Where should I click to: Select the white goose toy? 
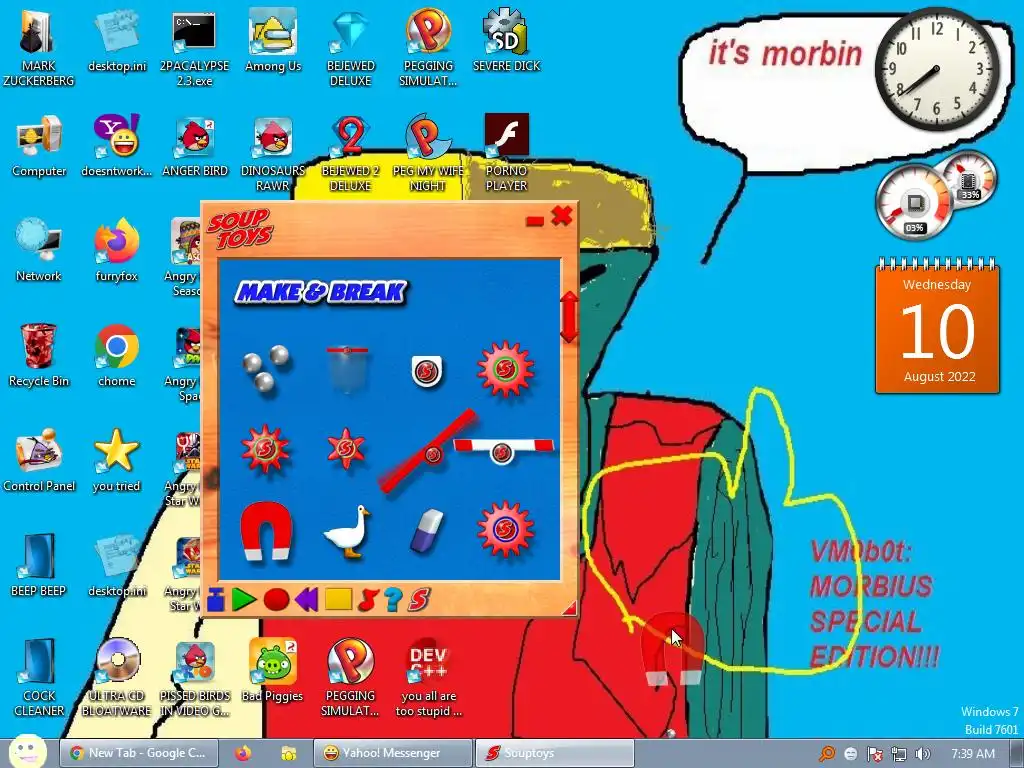coord(347,530)
